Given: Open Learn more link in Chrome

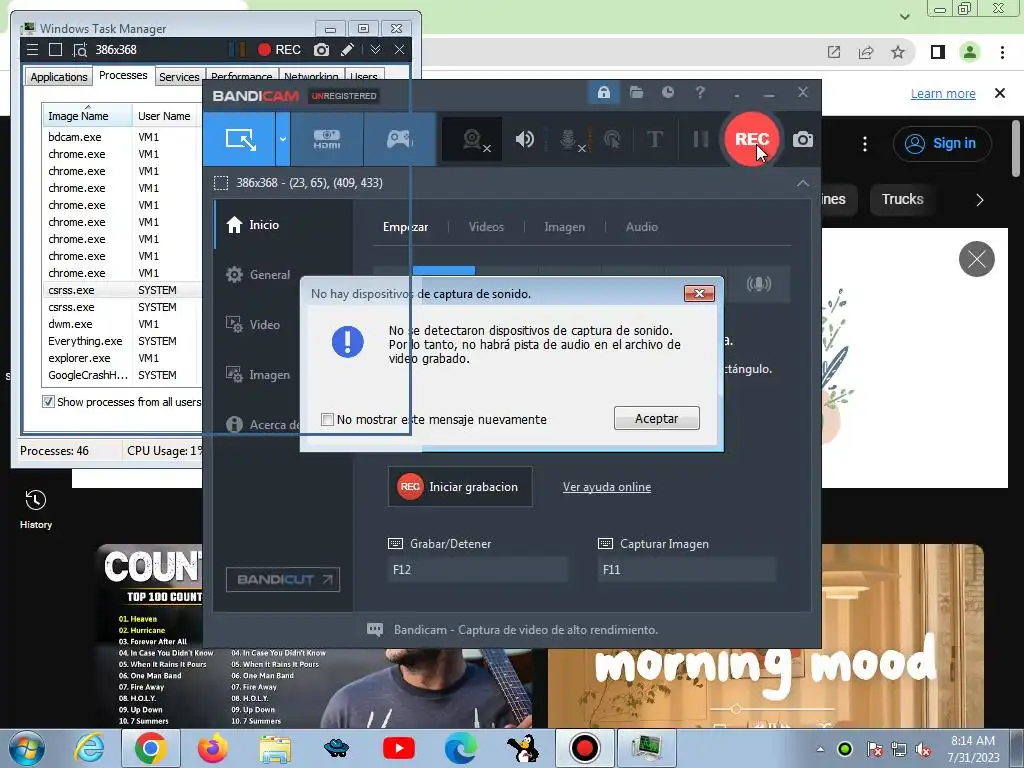Looking at the screenshot, I should click(x=943, y=93).
